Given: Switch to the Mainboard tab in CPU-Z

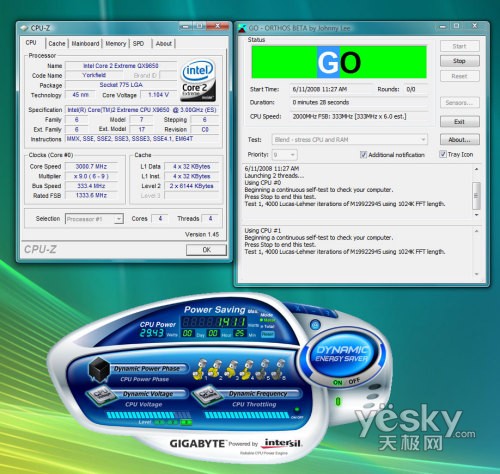Looking at the screenshot, I should tap(85, 43).
